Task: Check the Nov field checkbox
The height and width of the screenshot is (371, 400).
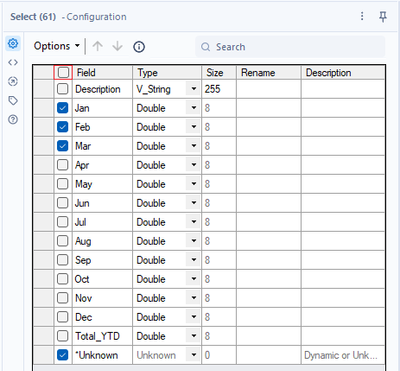Action: click(x=63, y=298)
